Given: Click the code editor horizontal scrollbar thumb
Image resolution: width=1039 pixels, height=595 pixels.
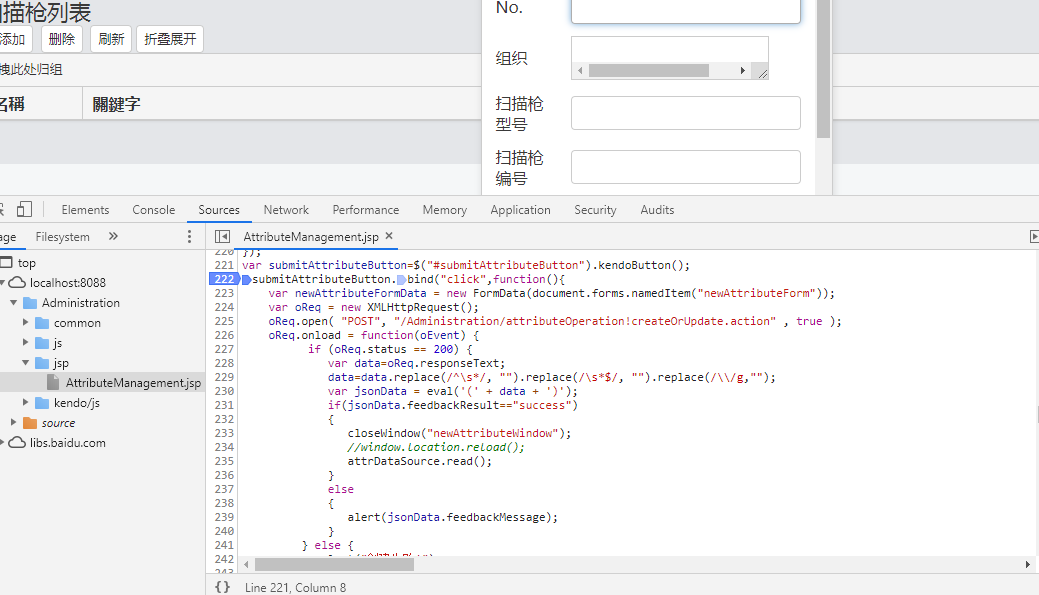Looking at the screenshot, I should (x=335, y=565).
